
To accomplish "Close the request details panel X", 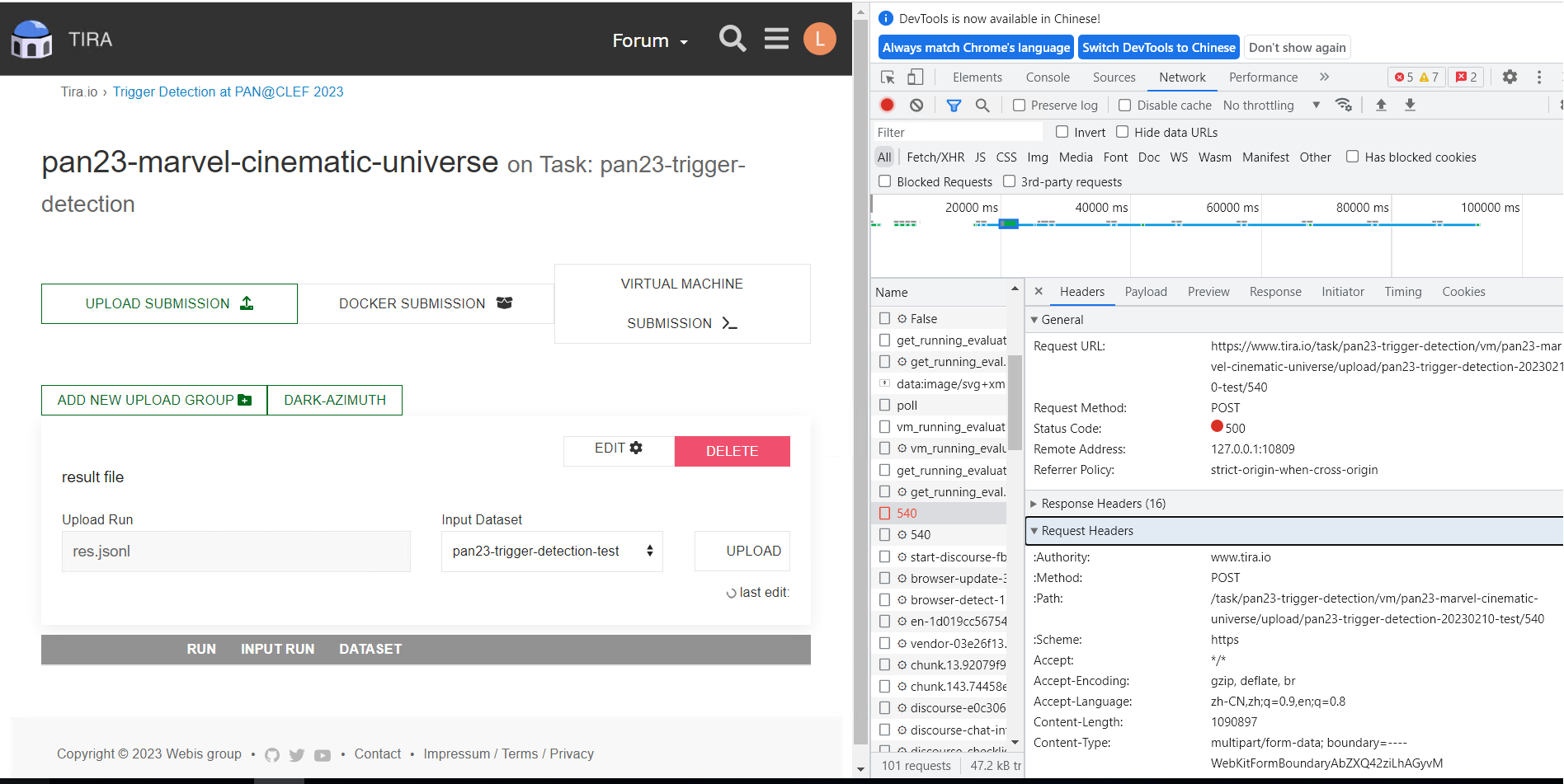I will point(1039,291).
